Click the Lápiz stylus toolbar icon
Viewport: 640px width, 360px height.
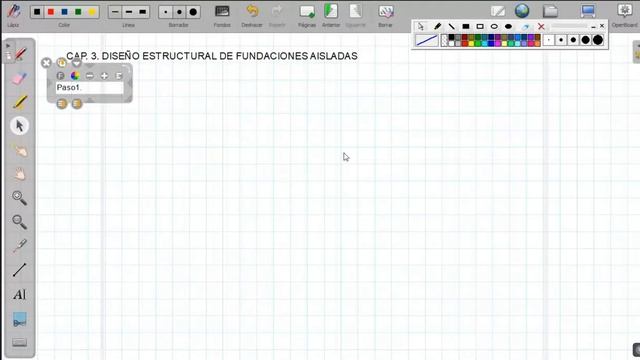point(14,11)
